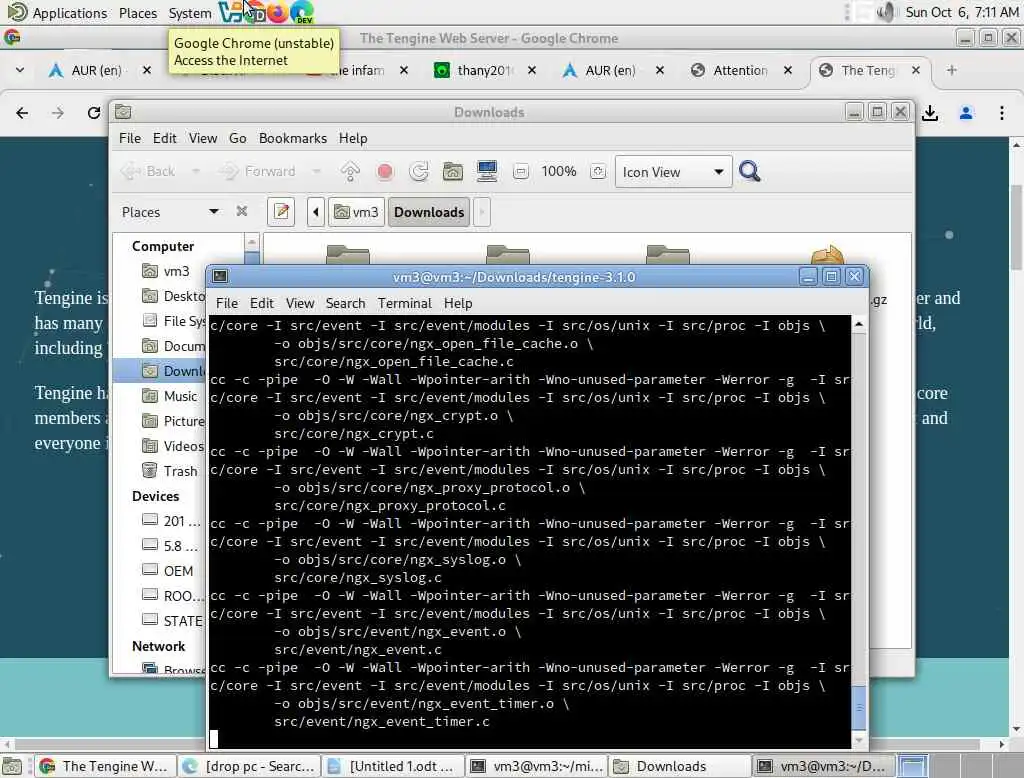Open Terminal menu in terminal window
Viewport: 1024px width, 778px height.
tap(404, 303)
